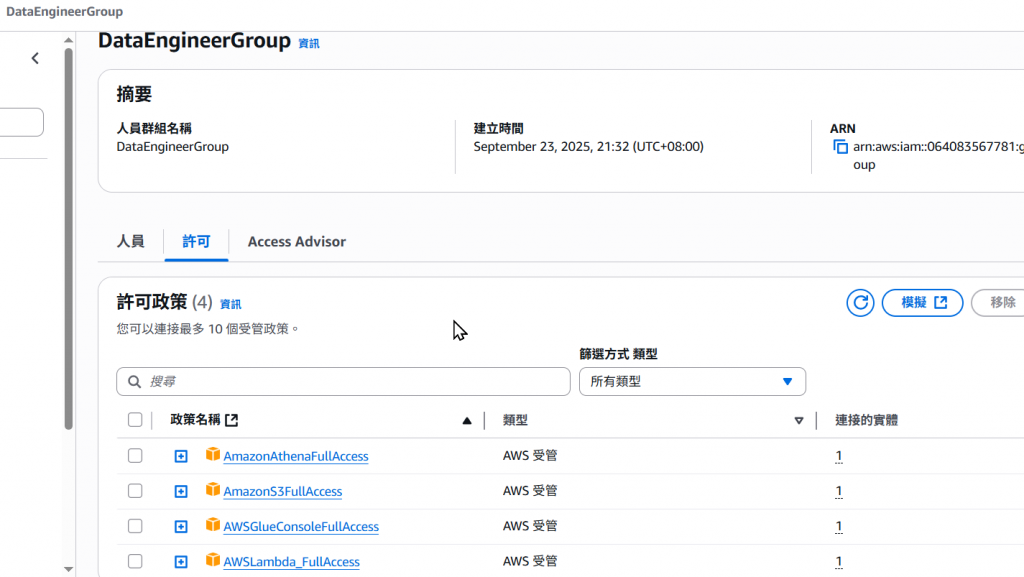The width and height of the screenshot is (1024, 577).
Task: Click the vertical scrollbar thumb
Action: (69, 238)
